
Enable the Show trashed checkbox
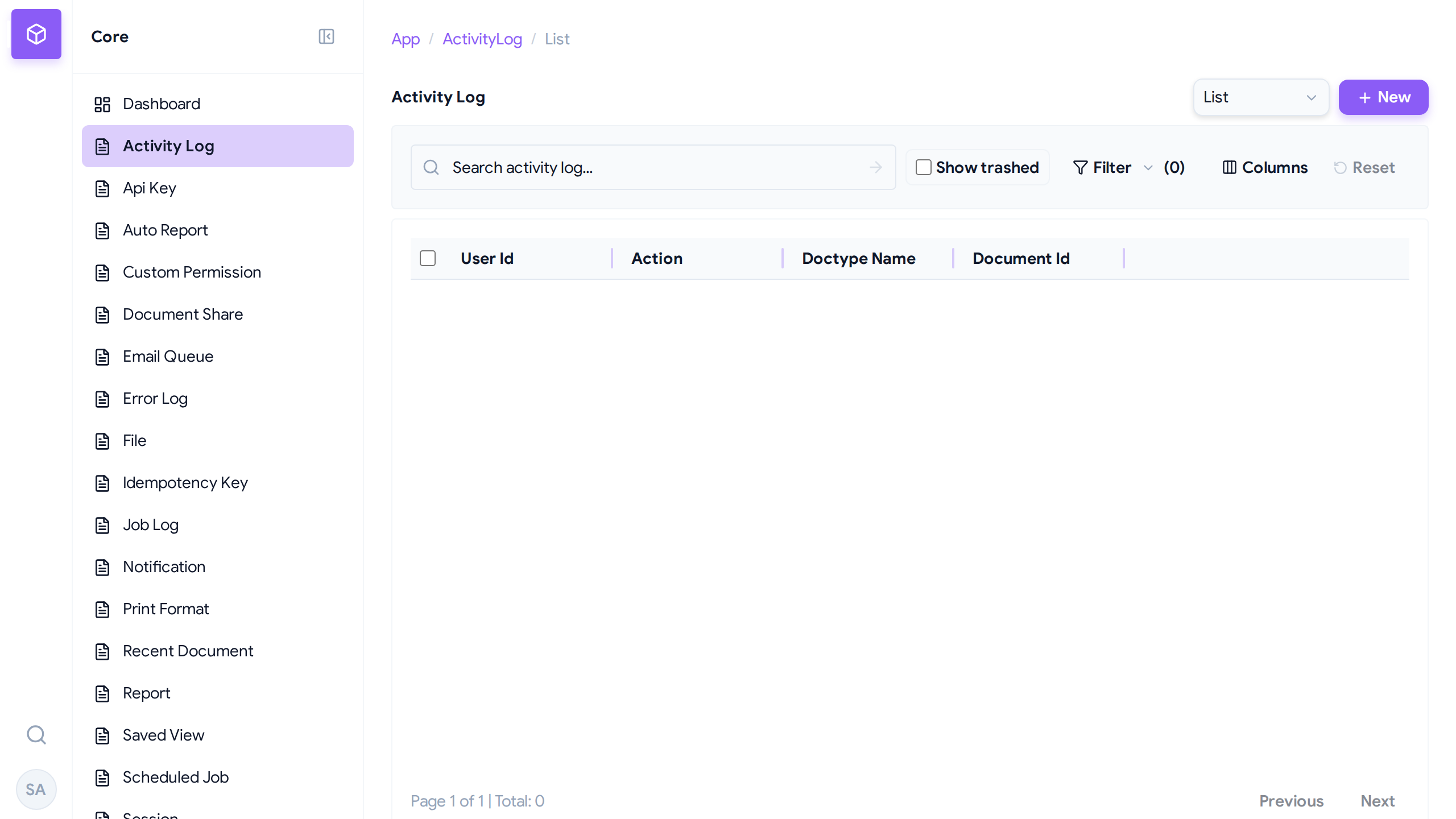point(923,167)
